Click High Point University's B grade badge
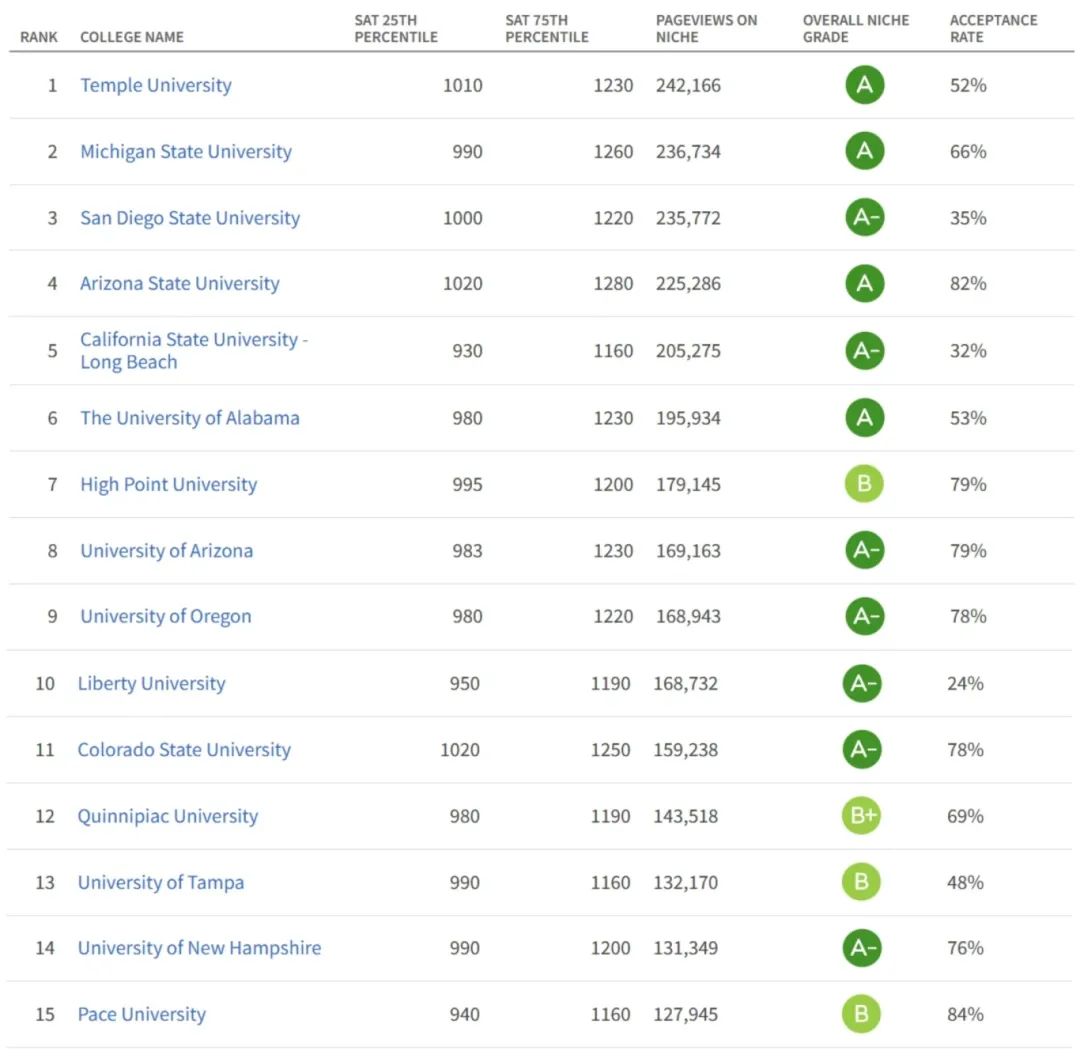Screen dimensions: 1080x1058 pyautogui.click(x=865, y=484)
